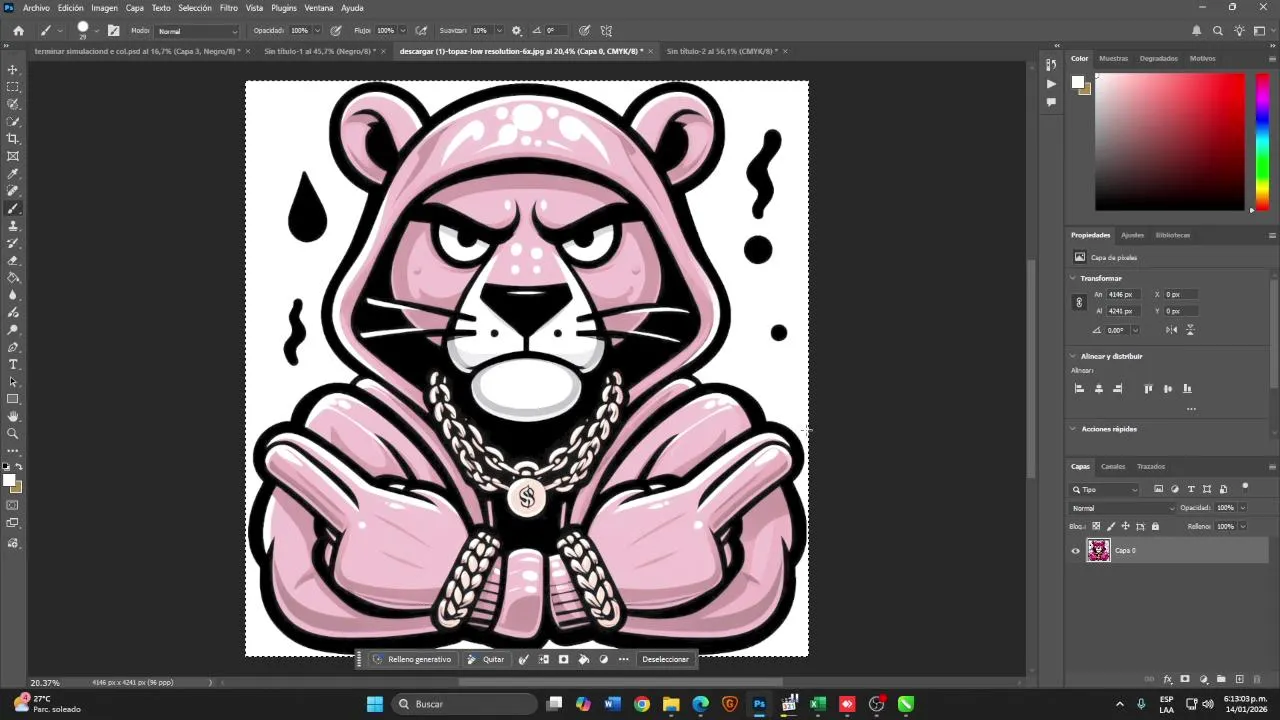
Task: Open brush preset picker arrow
Action: coord(96,31)
